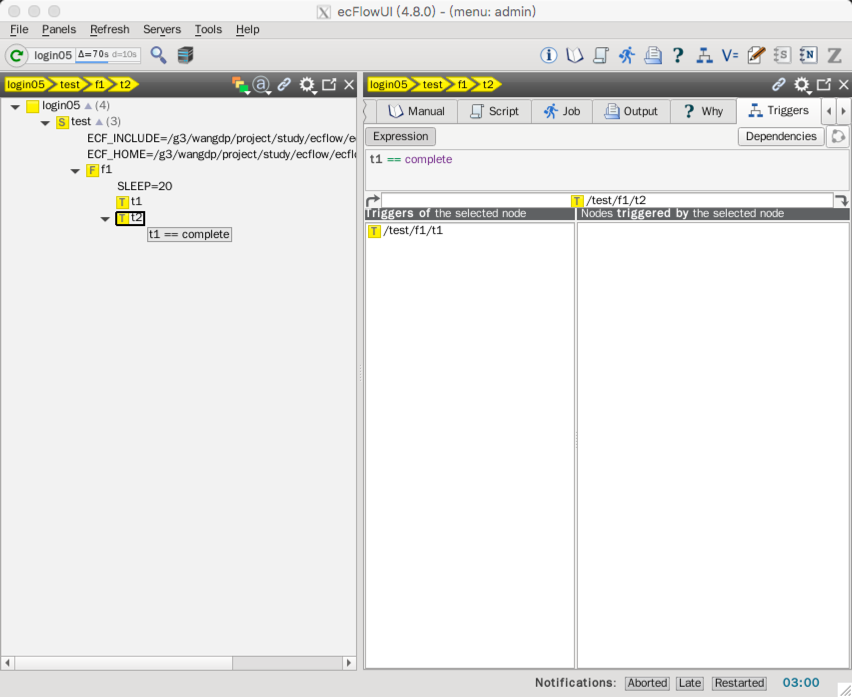Screen dimensions: 852x697
Task: Select the Triggers tab
Action: point(779,110)
